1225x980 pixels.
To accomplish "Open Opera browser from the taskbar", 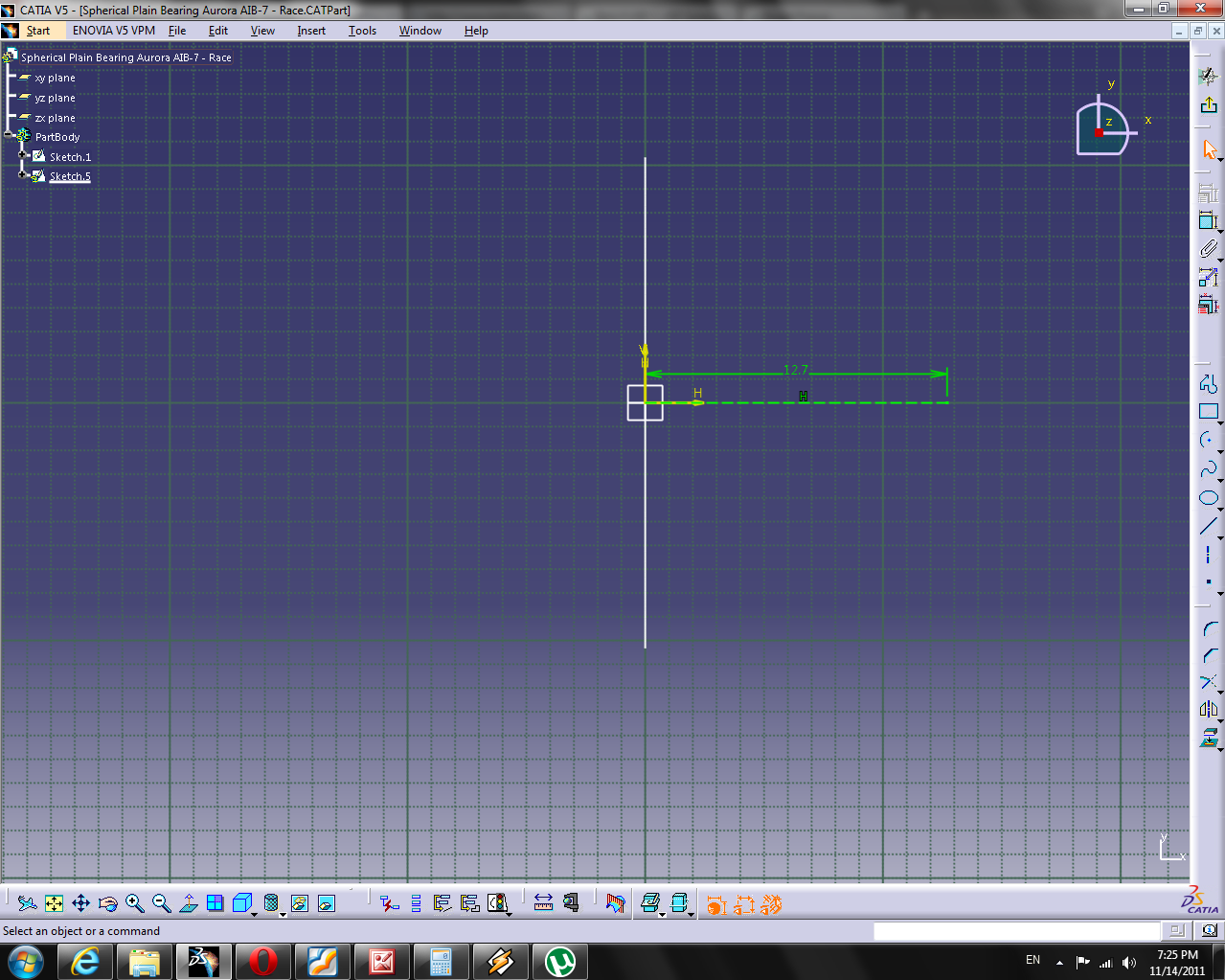I will click(x=263, y=962).
